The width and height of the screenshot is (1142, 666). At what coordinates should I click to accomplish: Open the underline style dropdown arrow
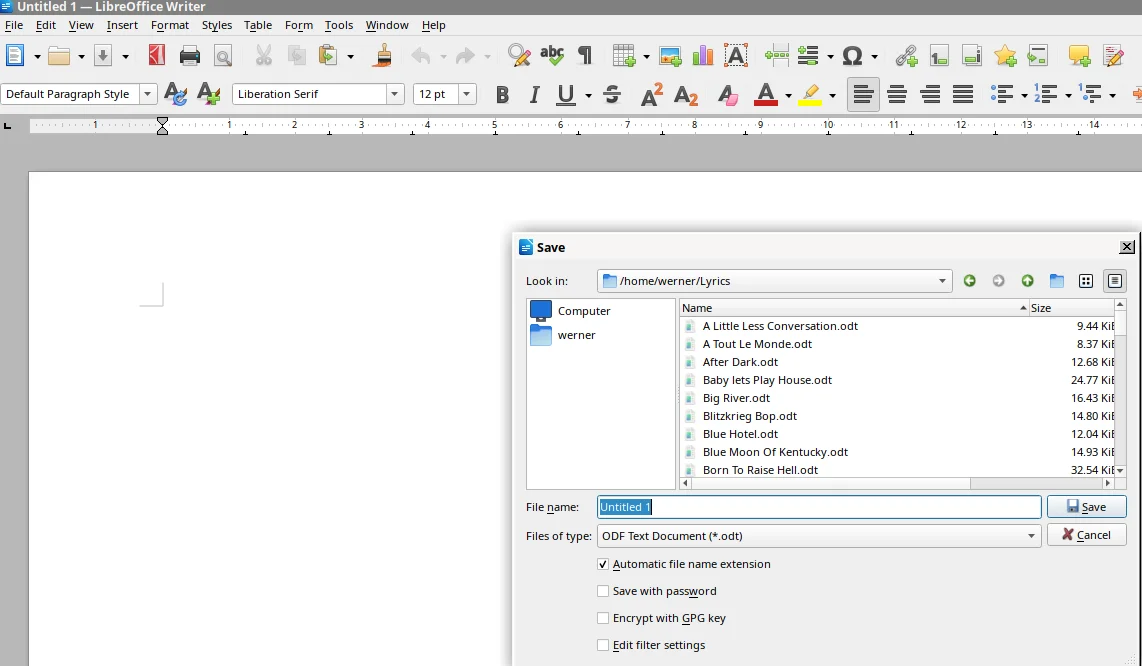588,95
